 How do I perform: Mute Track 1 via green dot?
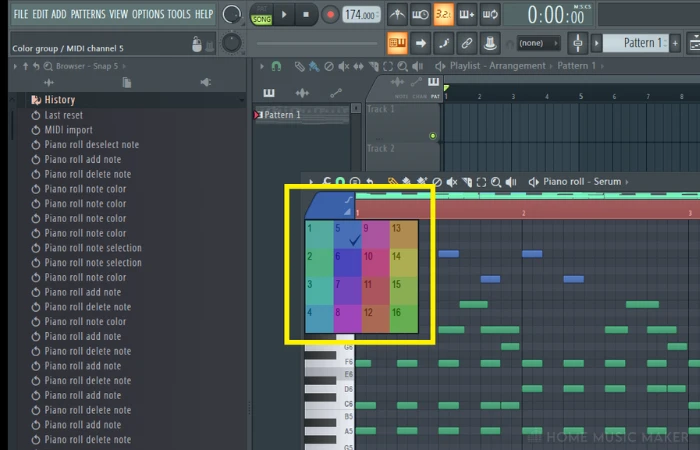(432, 136)
